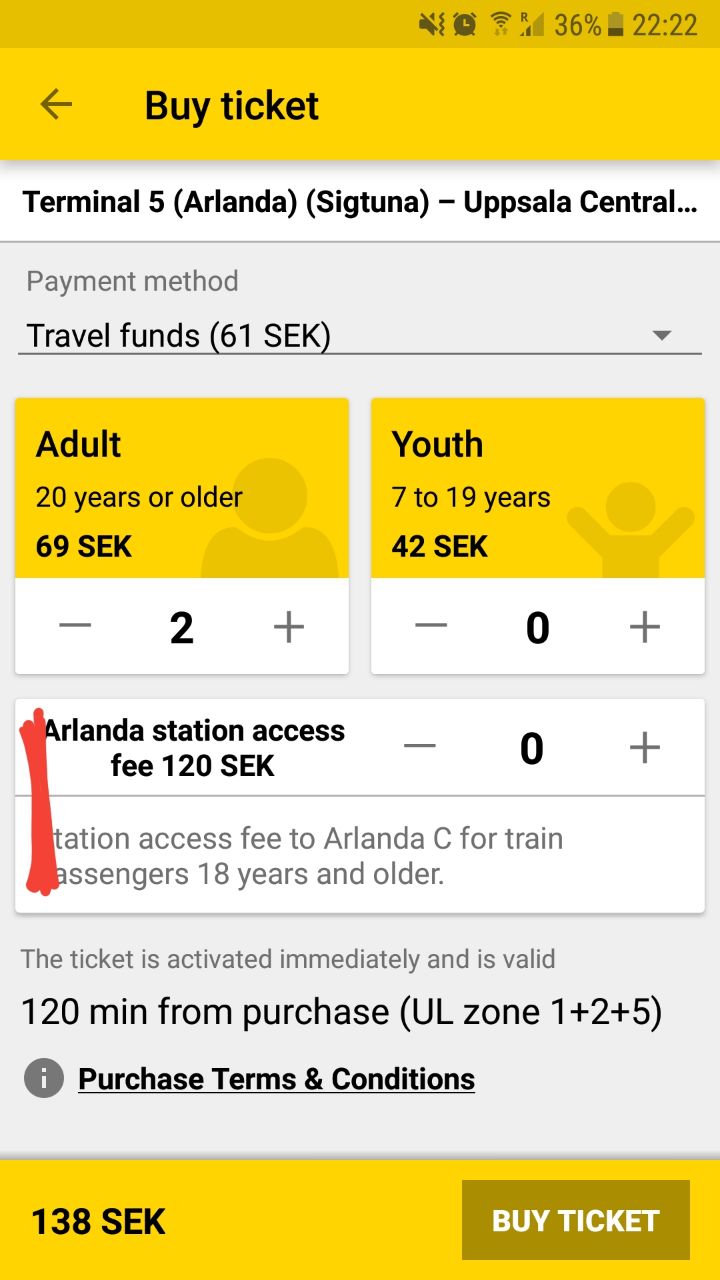Viewport: 720px width, 1280px height.
Task: Decrease Youth ticket count with minus
Action: coord(431,627)
